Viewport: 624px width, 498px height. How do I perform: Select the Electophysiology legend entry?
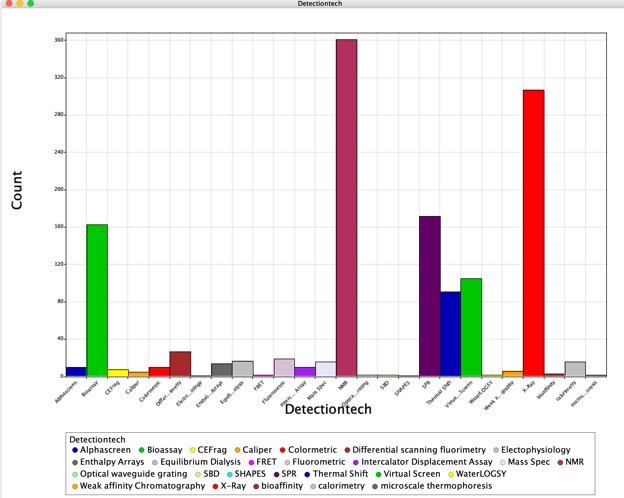pos(532,450)
